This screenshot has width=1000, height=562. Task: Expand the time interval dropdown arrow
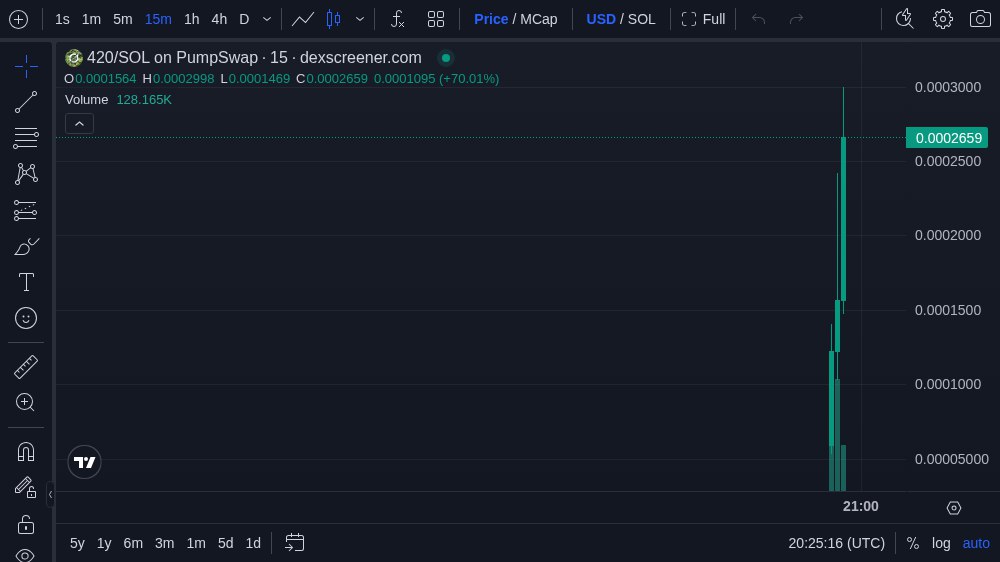267,19
